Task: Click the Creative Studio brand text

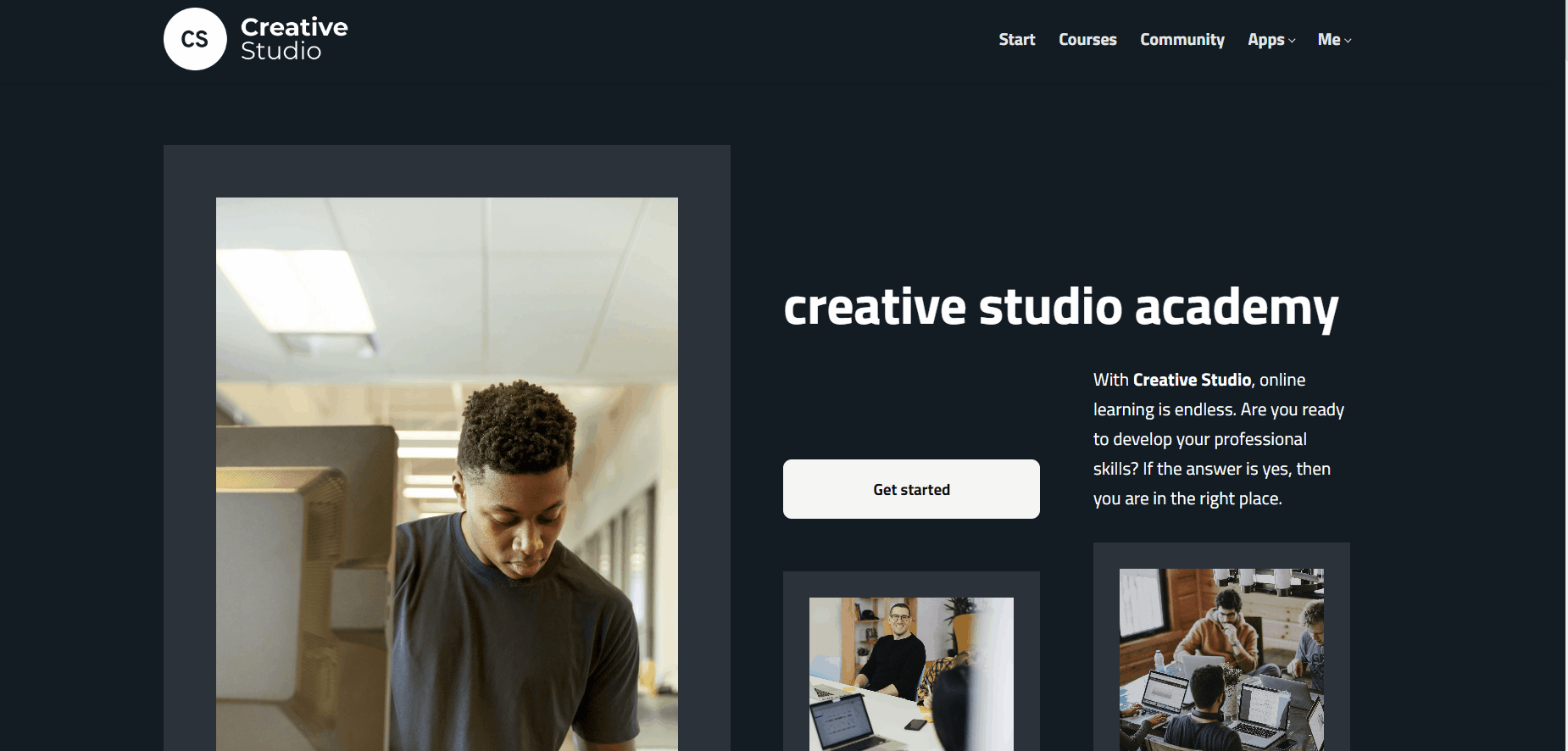Action: coord(294,39)
